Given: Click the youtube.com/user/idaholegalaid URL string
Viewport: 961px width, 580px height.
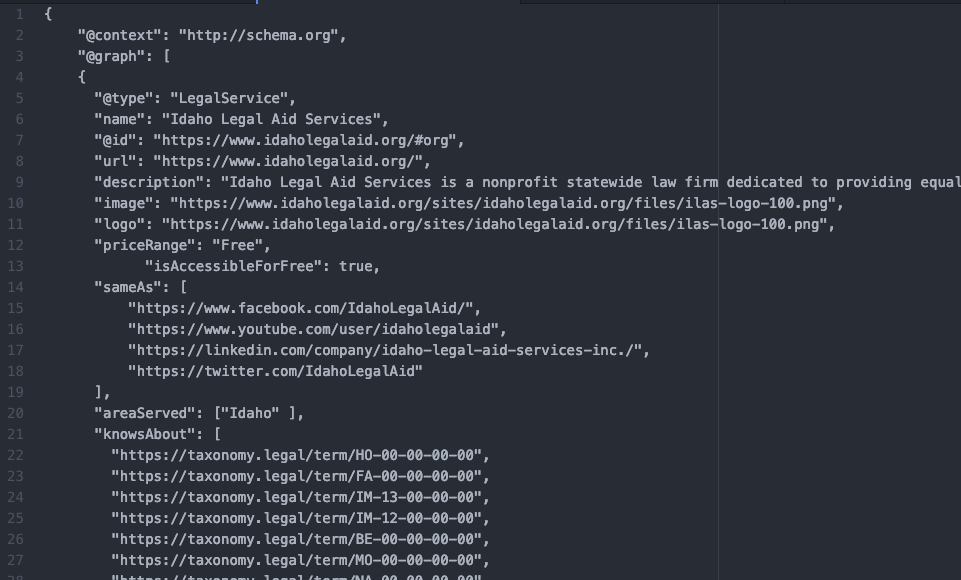Looking at the screenshot, I should pyautogui.click(x=313, y=329).
